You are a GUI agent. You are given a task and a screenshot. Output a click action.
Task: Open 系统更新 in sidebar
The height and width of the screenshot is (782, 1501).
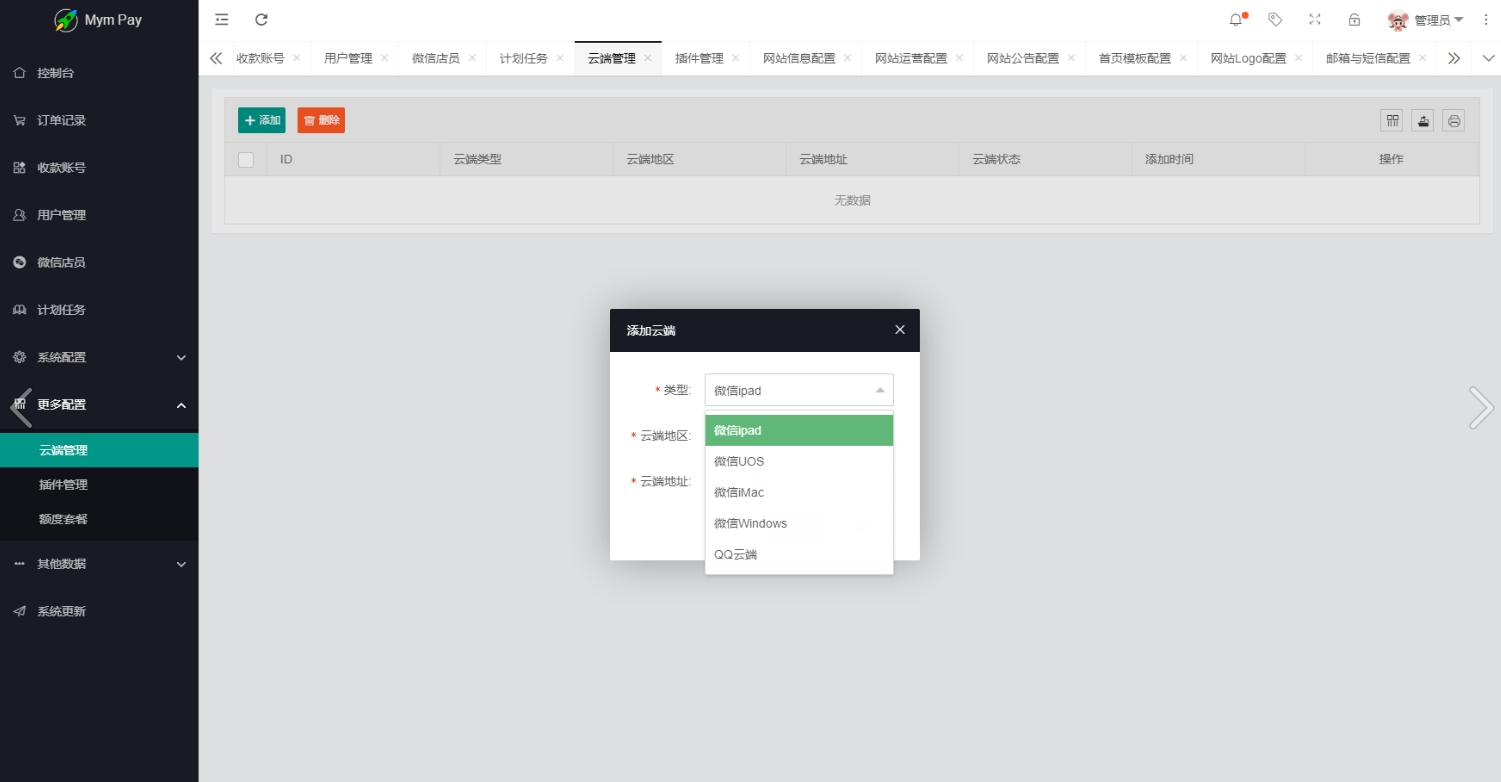point(99,611)
